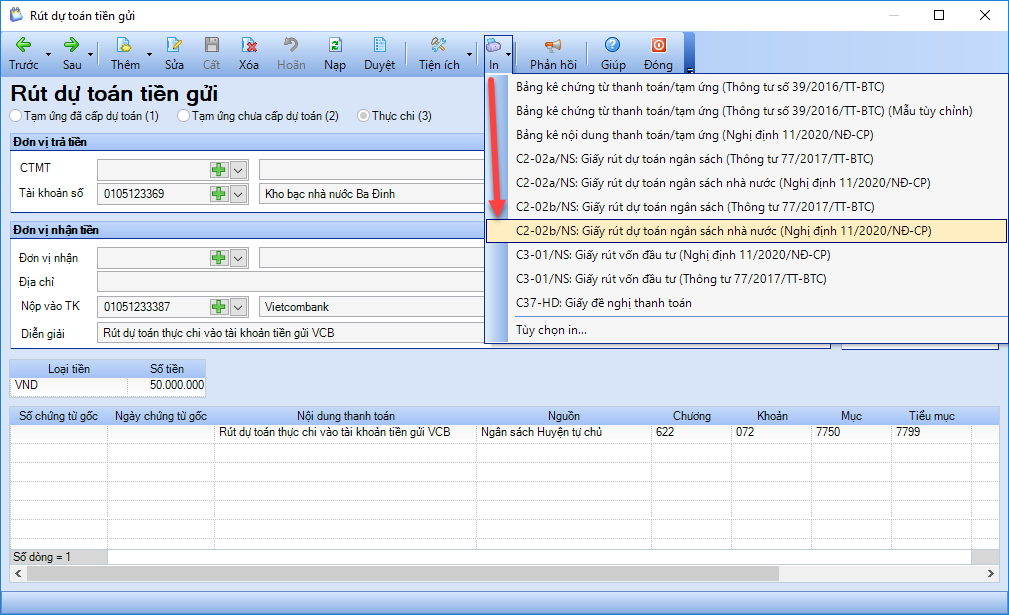Image resolution: width=1009 pixels, height=615 pixels.
Task: Choose Bảng kê chứng từ thanh toán/tạm ứng (Mẫu tùy chỉnh)
Action: tap(745, 111)
